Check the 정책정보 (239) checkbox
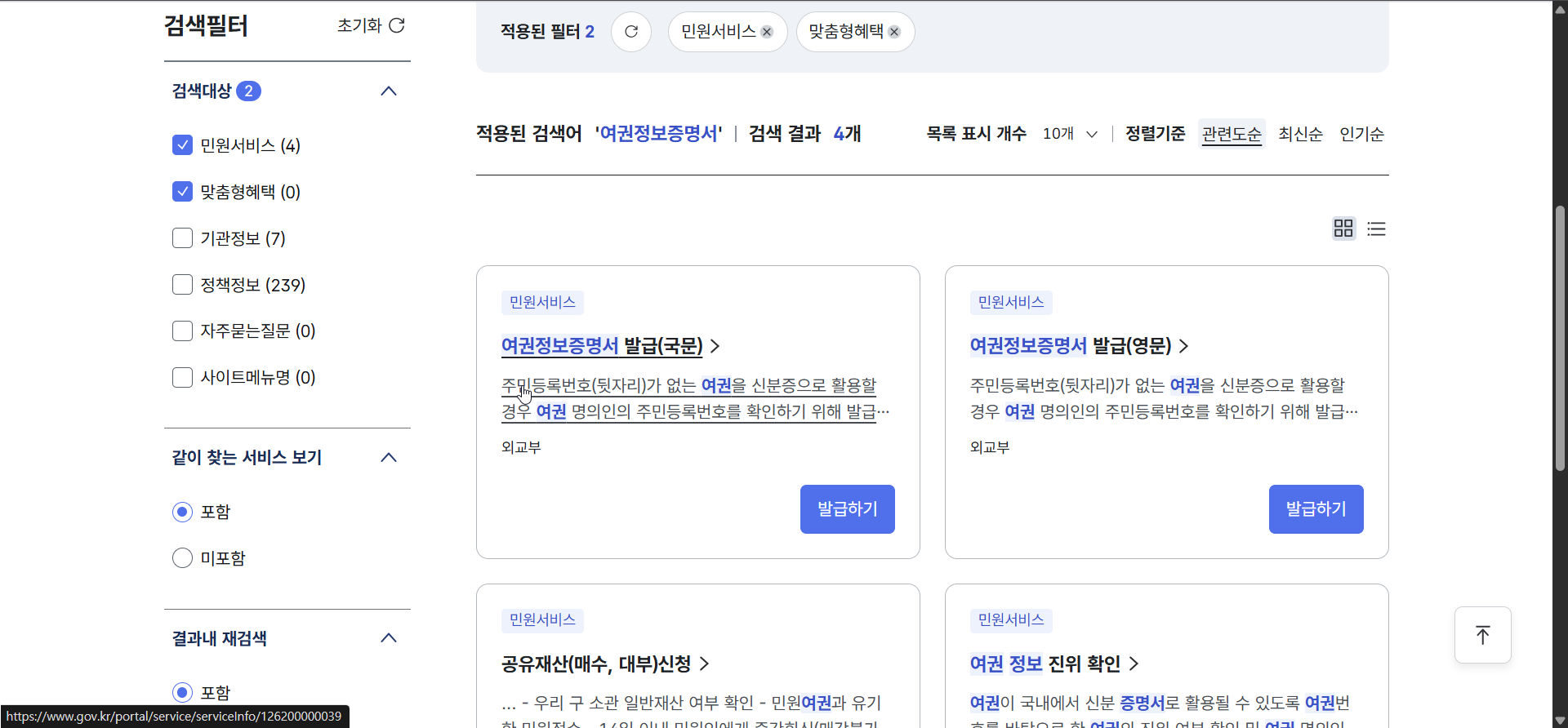The image size is (1568, 728). pos(183,285)
